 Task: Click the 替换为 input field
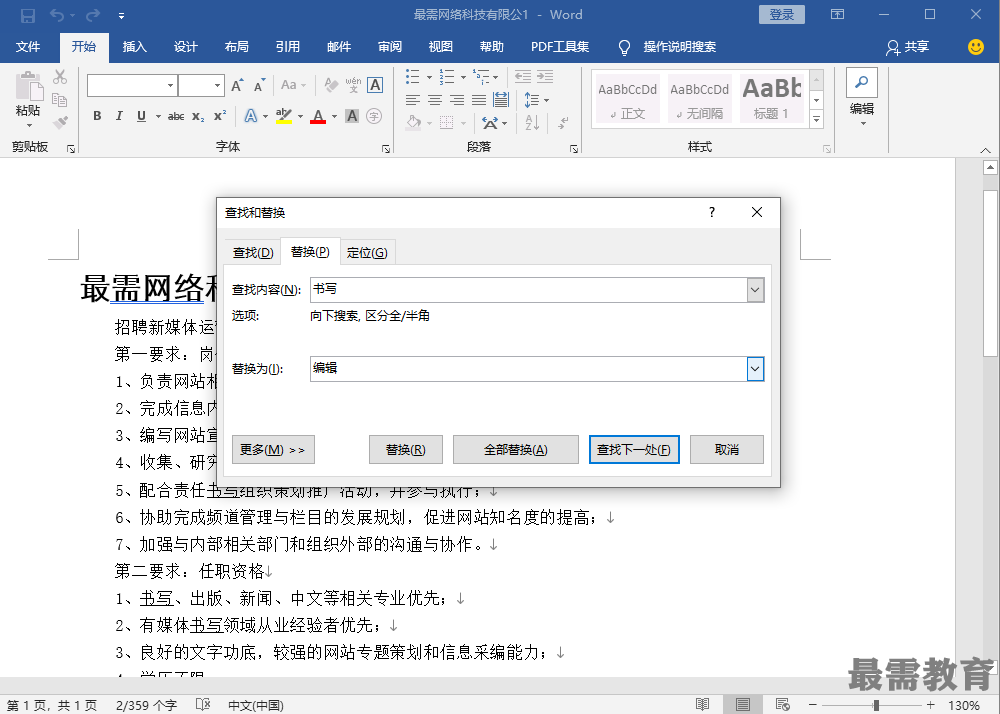(529, 369)
